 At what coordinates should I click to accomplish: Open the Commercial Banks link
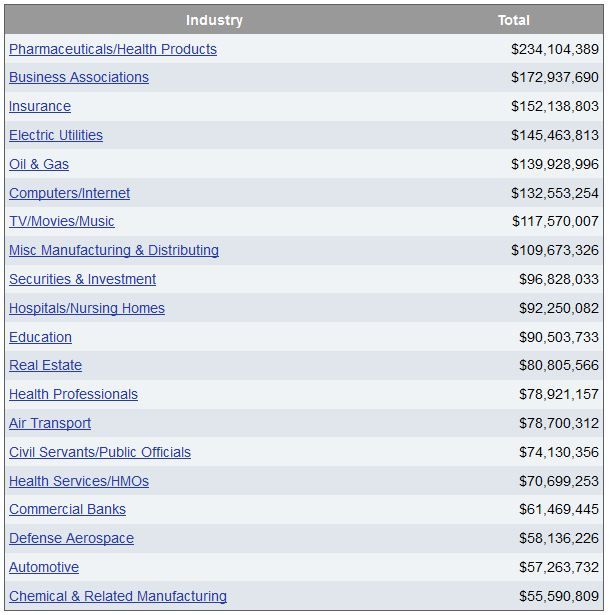(x=67, y=509)
